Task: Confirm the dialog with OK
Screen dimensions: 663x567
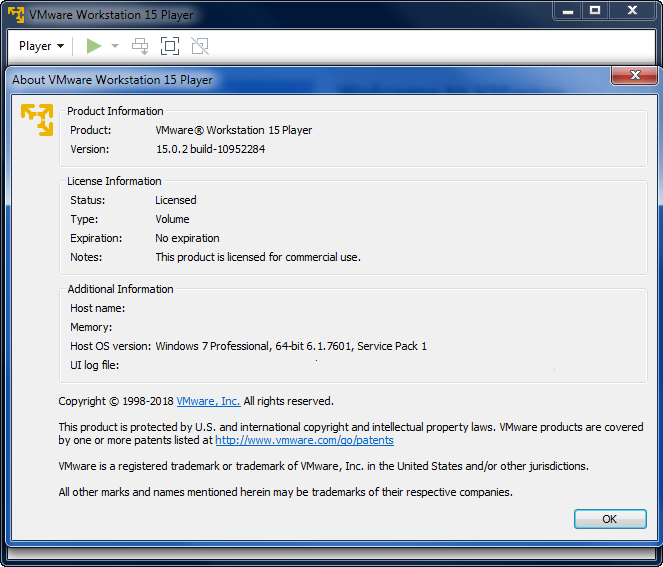Action: [610, 519]
